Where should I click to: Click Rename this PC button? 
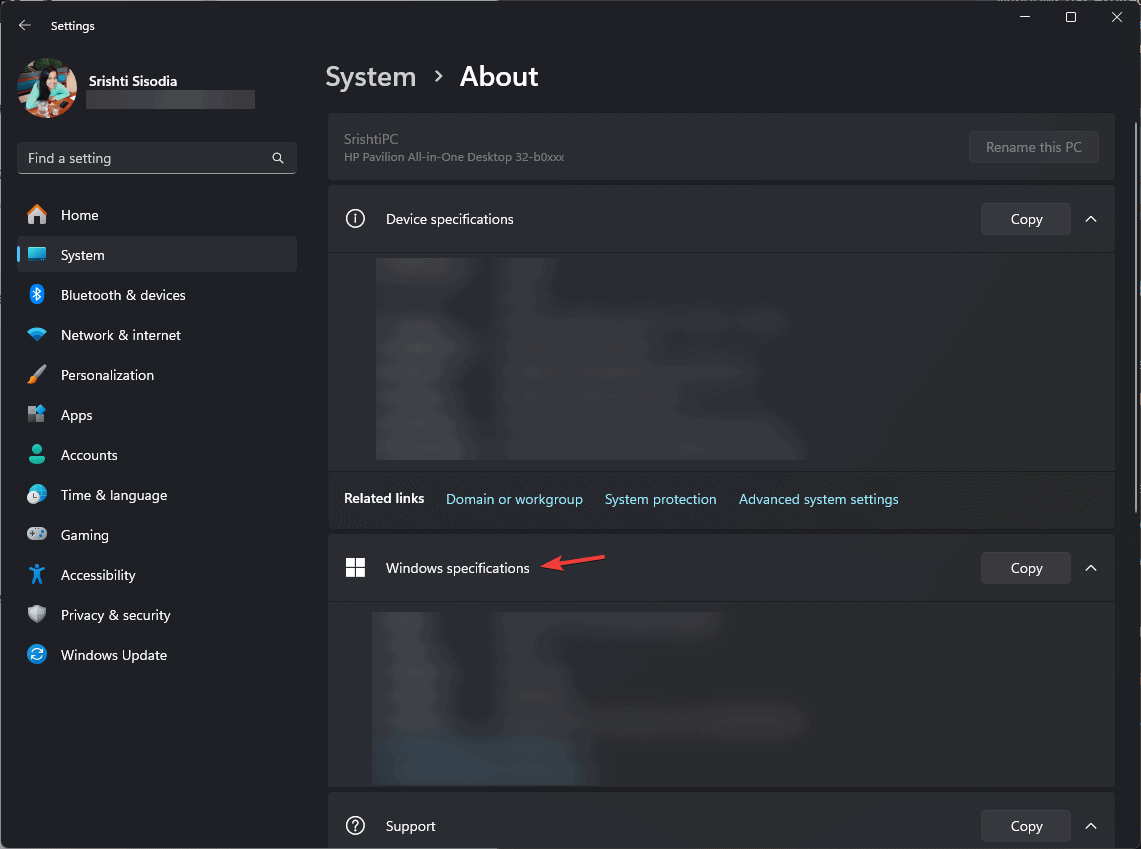click(1033, 147)
